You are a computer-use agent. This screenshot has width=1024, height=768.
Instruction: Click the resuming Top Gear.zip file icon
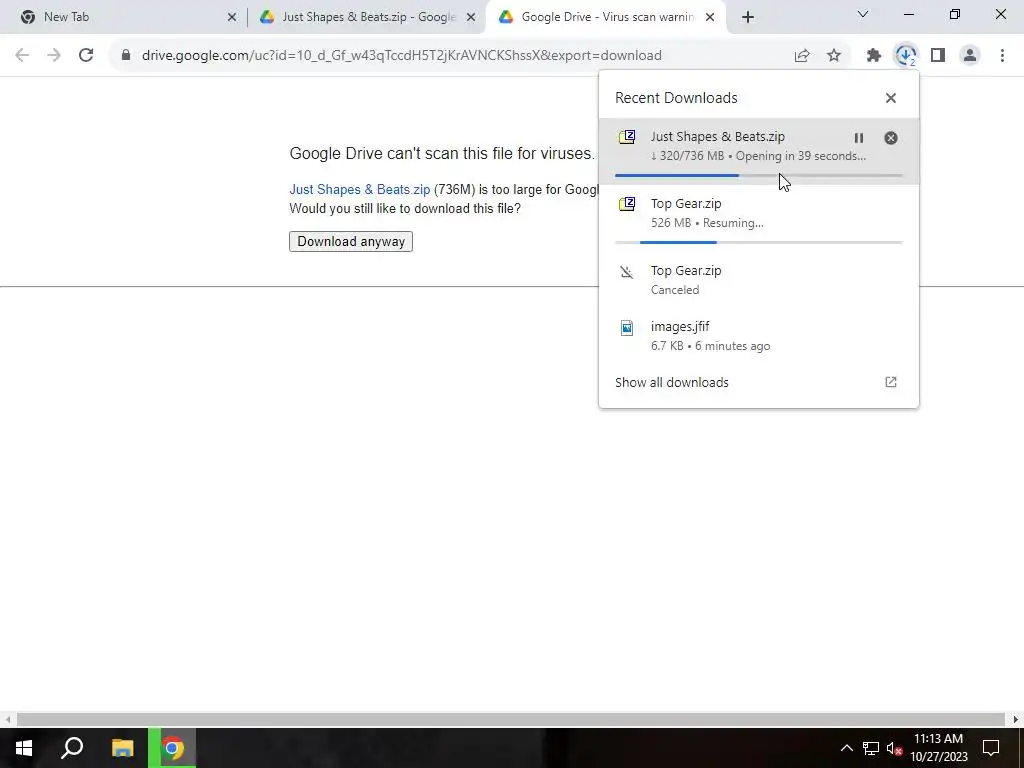(627, 204)
